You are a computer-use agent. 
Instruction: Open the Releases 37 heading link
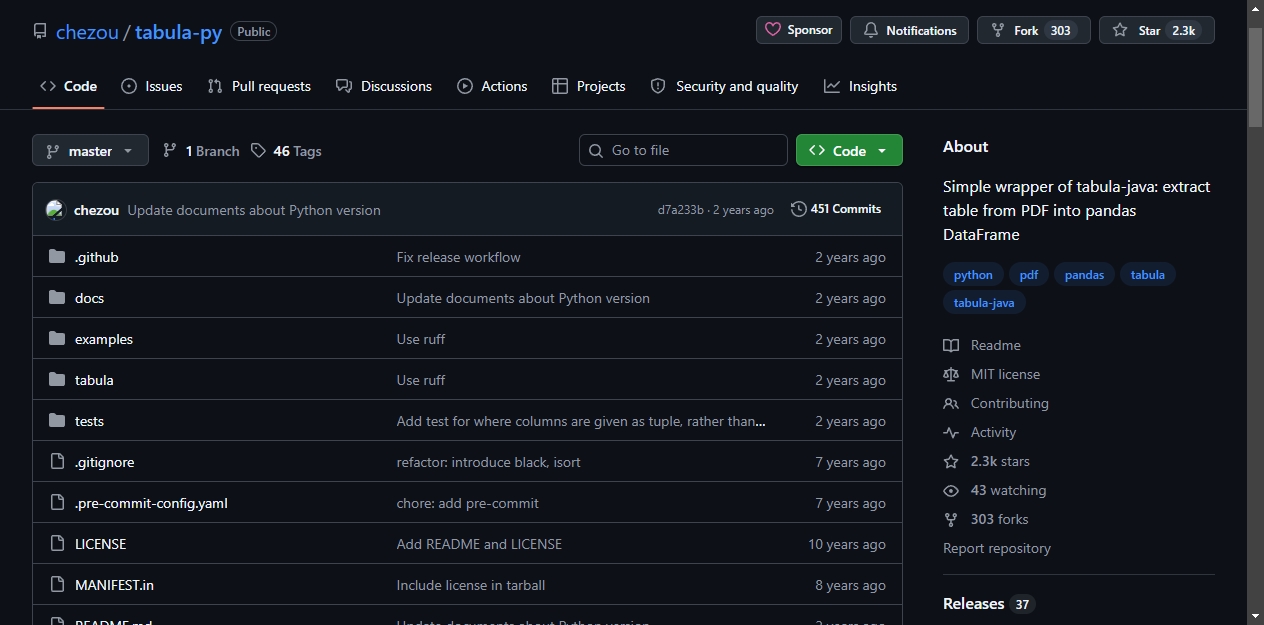(989, 604)
